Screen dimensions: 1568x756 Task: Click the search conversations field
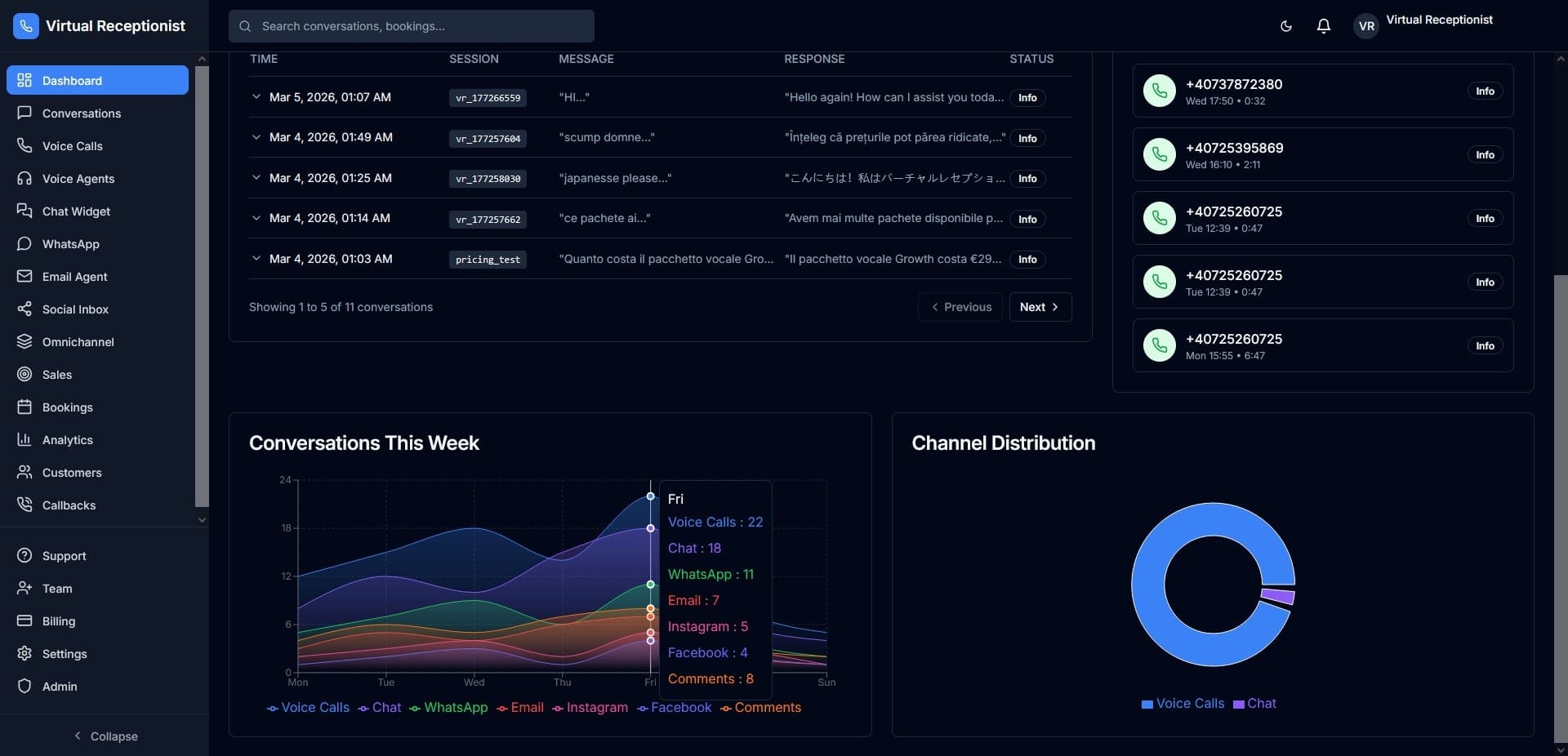[411, 25]
